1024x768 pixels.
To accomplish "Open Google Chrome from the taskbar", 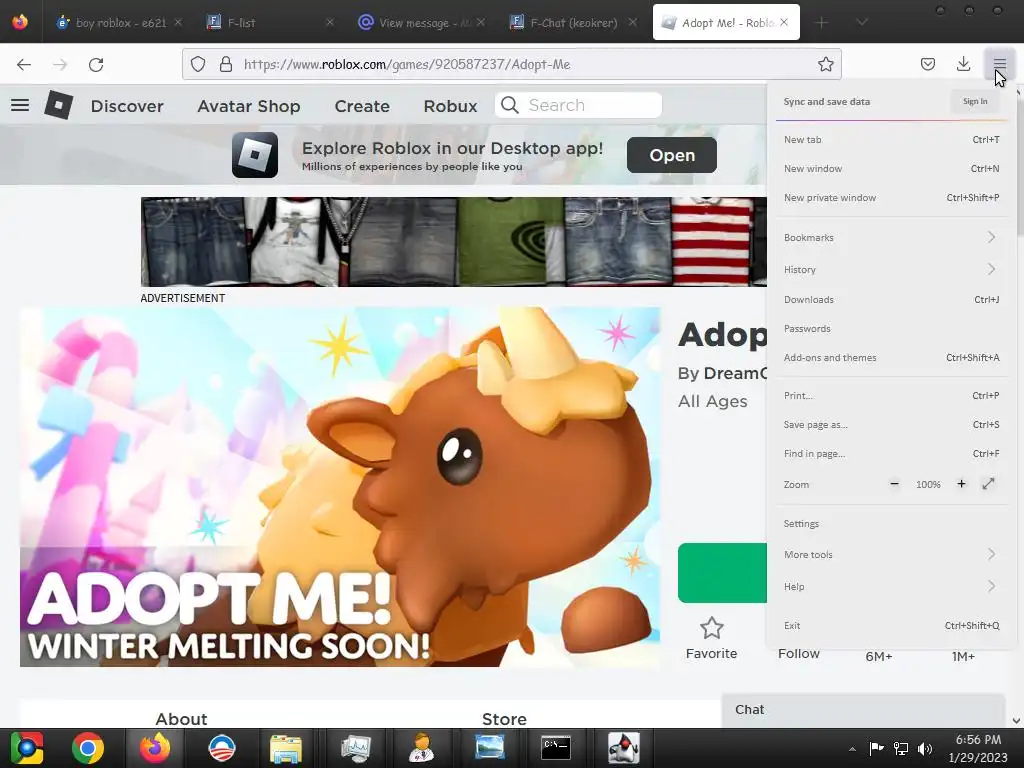I will coord(88,748).
